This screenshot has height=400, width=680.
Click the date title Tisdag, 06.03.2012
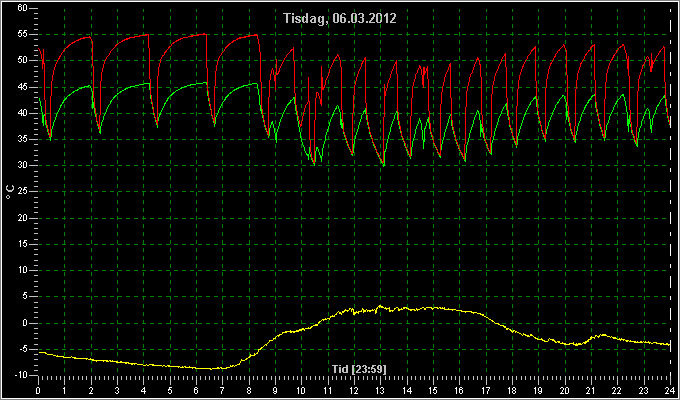[x=340, y=19]
